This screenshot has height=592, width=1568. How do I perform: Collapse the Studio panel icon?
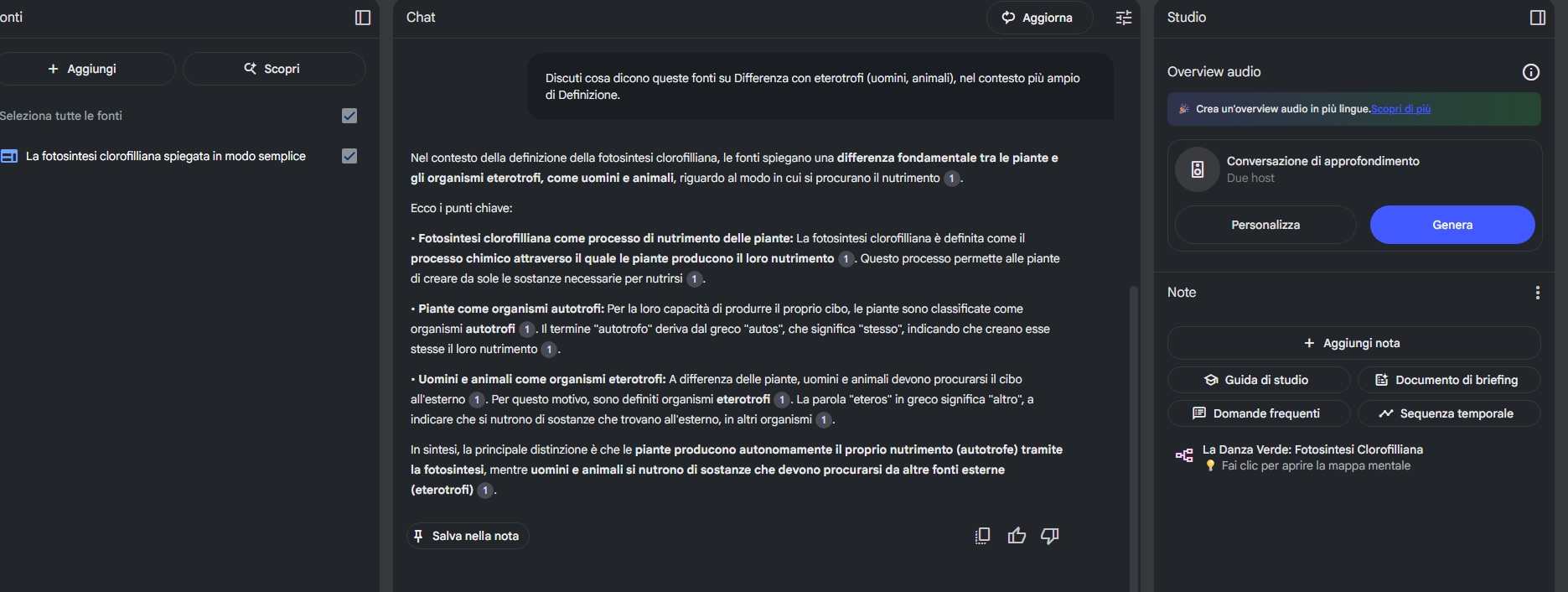click(1538, 18)
